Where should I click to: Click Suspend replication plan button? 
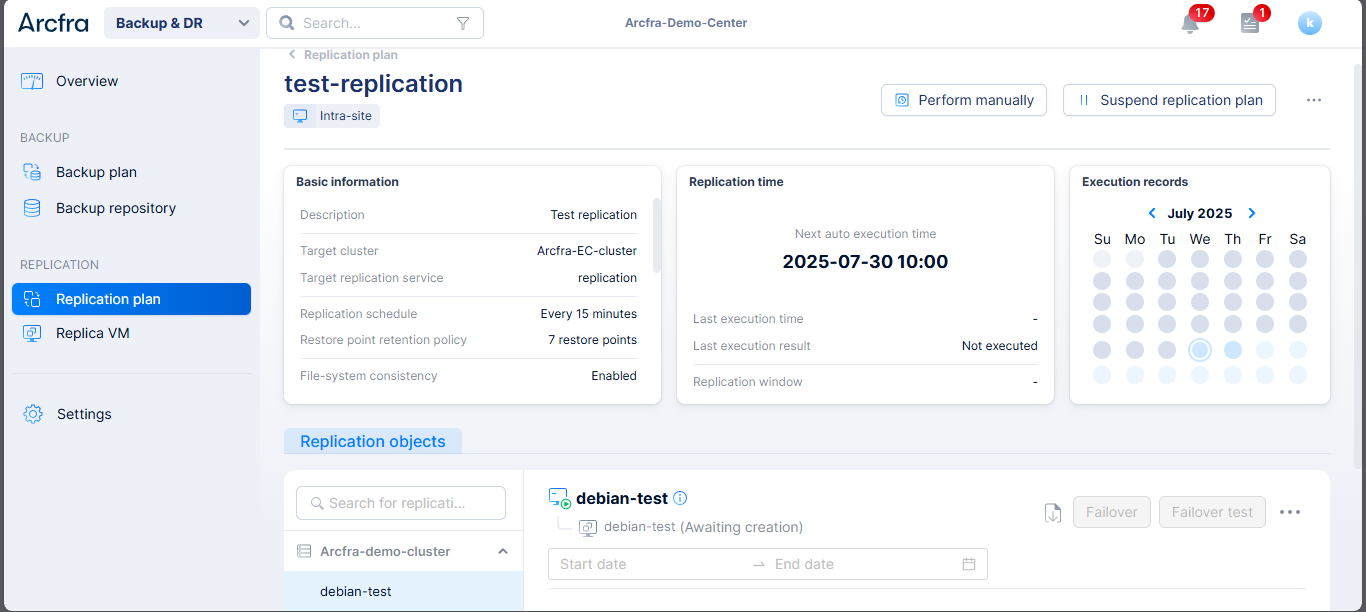1169,100
